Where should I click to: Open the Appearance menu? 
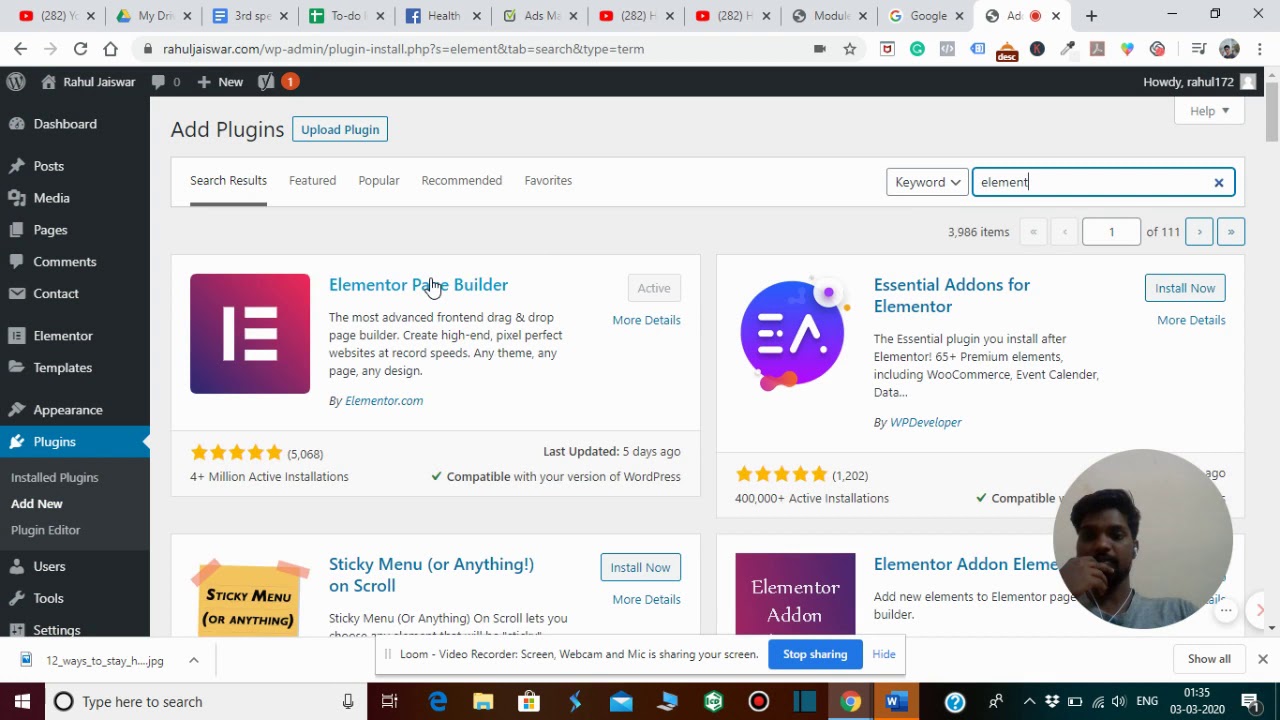(67, 410)
